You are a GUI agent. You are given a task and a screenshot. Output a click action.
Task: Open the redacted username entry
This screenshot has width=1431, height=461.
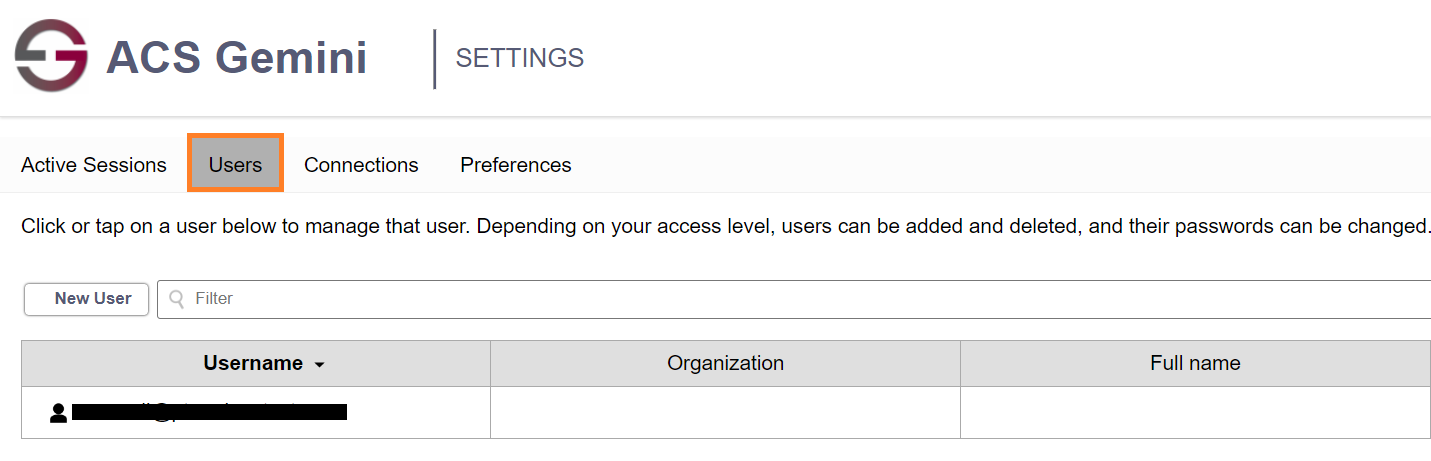click(210, 412)
